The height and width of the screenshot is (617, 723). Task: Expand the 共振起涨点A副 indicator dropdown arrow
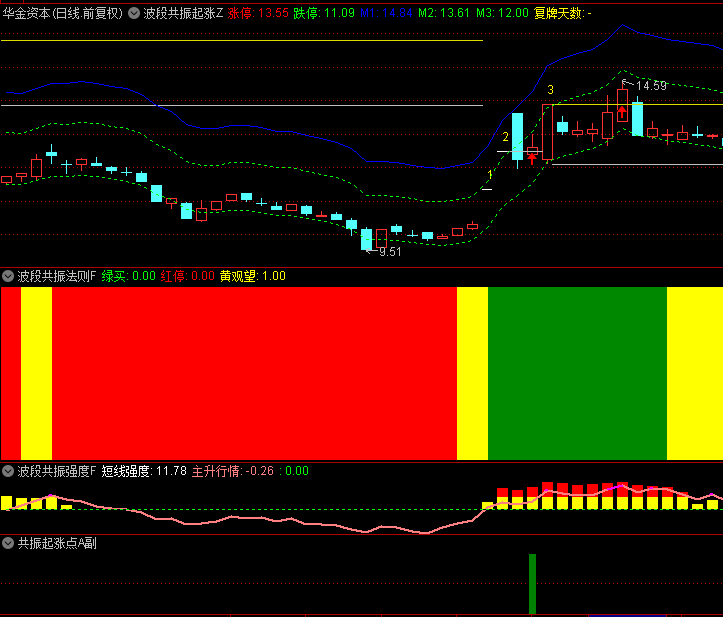pyautogui.click(x=8, y=543)
